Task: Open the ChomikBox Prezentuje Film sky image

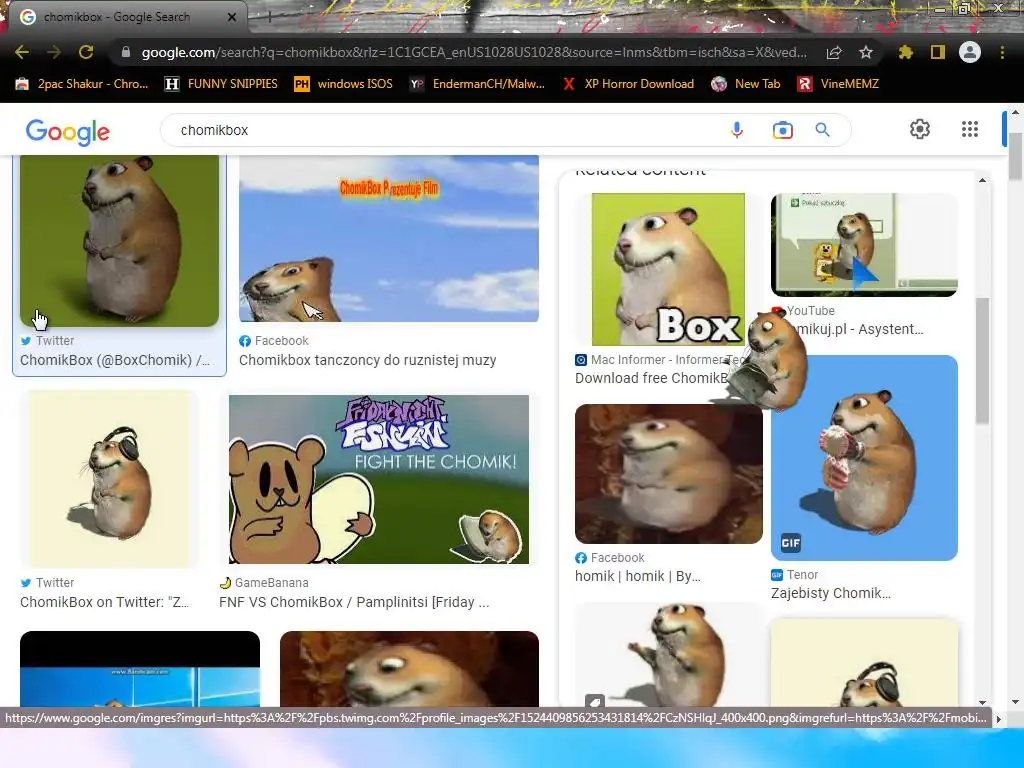Action: [x=389, y=238]
